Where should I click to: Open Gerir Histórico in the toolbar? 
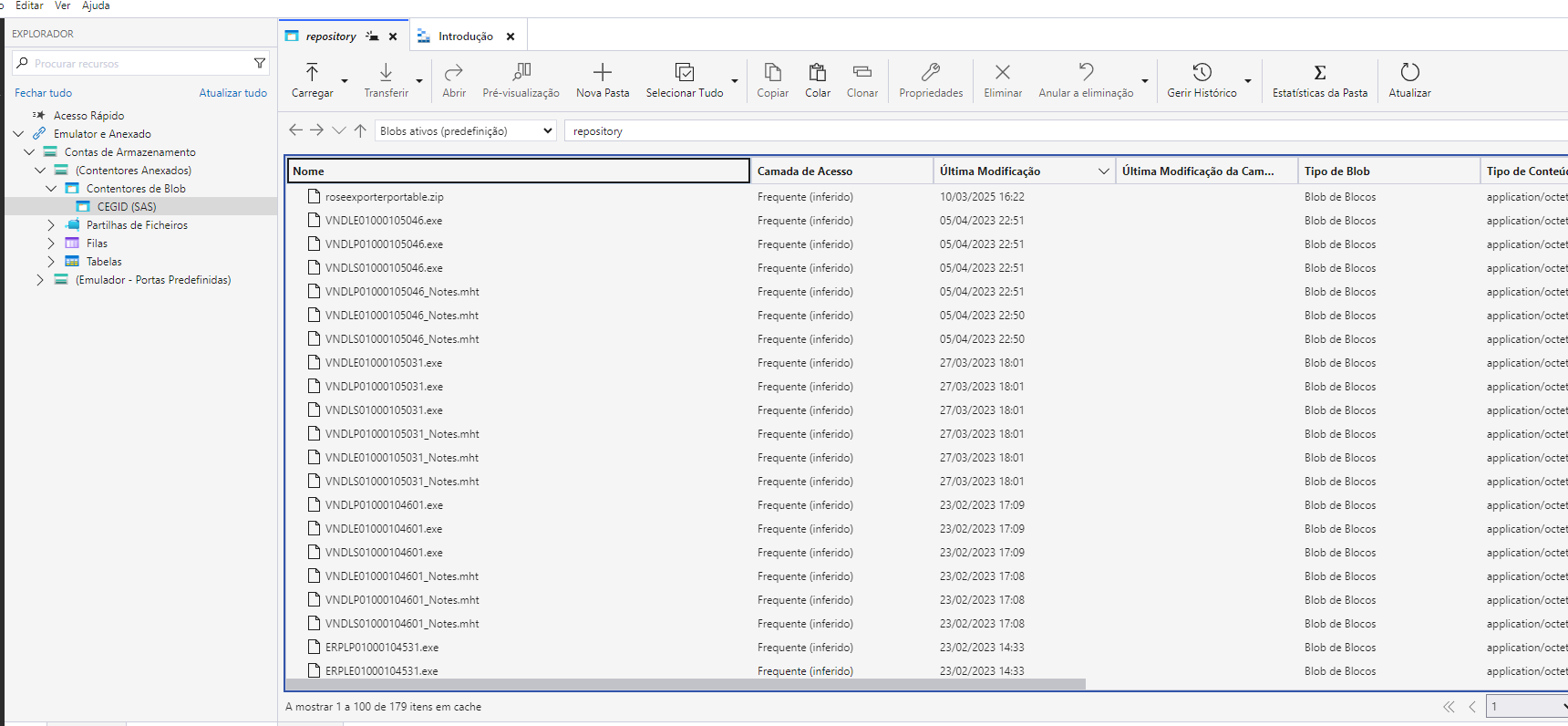coord(1202,80)
